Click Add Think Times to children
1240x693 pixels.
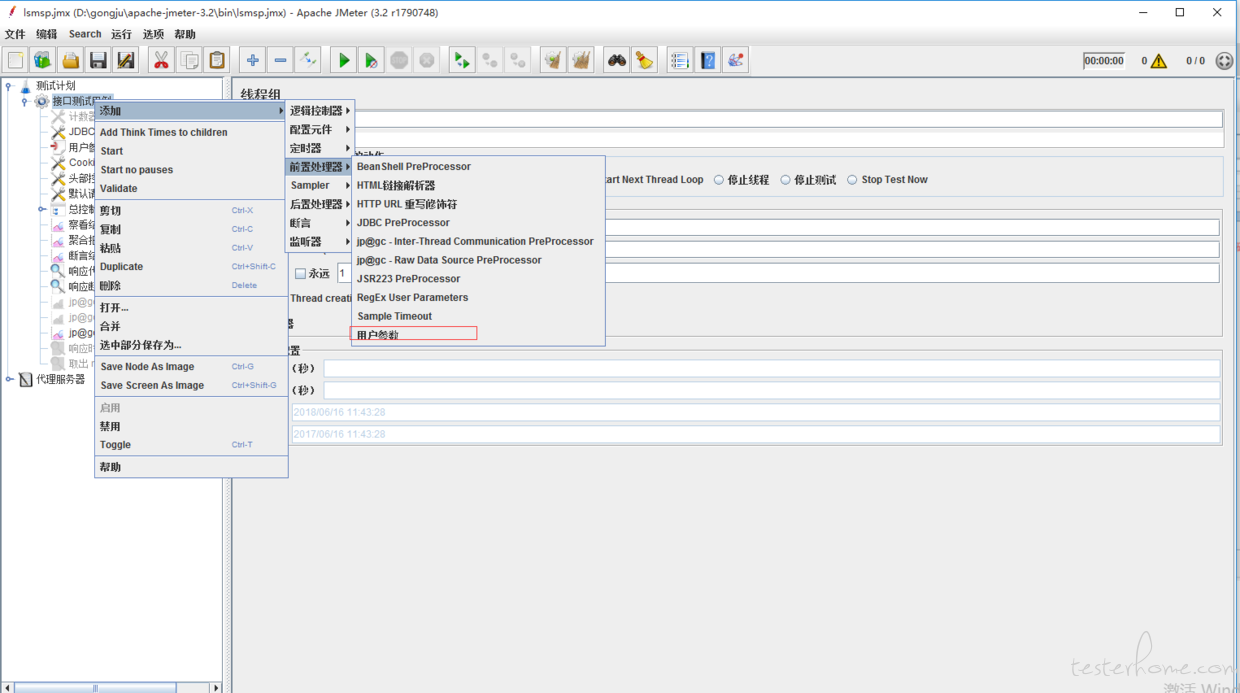[x=191, y=132]
